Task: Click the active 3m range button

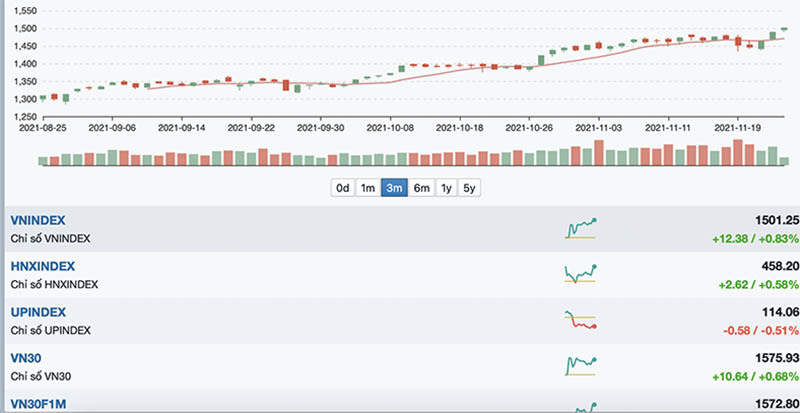Action: pyautogui.click(x=394, y=188)
